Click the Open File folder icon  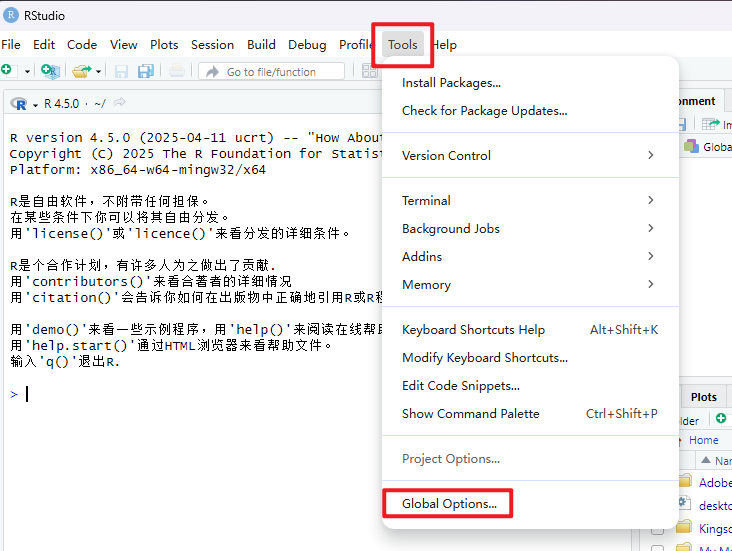tap(80, 71)
